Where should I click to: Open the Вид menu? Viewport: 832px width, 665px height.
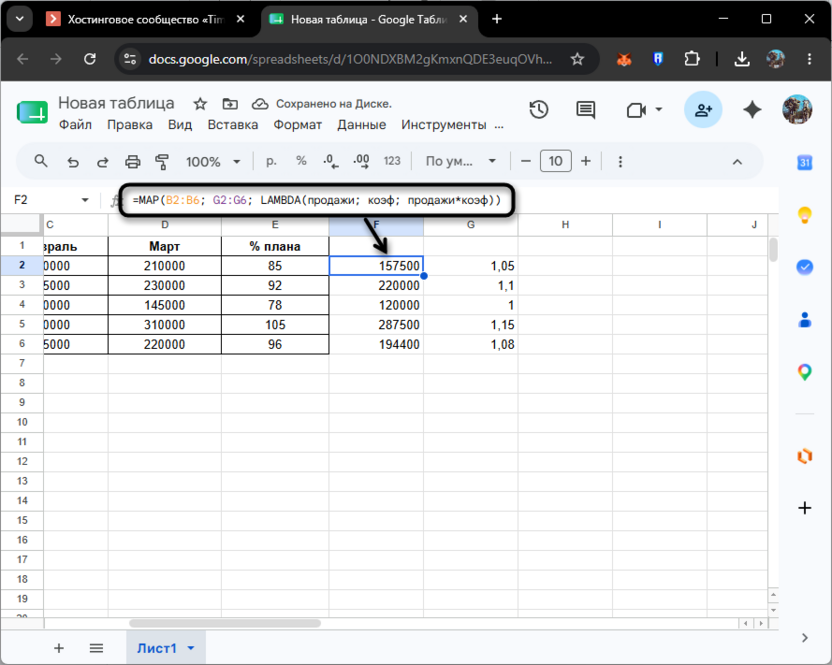pyautogui.click(x=180, y=125)
